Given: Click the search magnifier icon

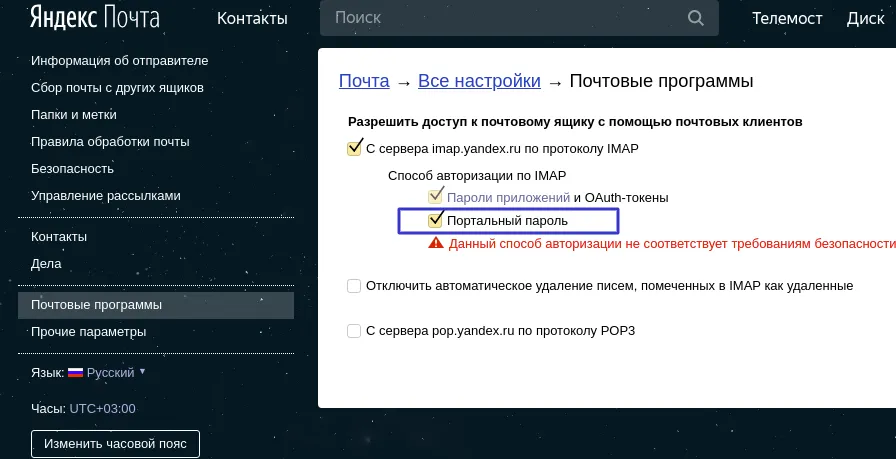Looking at the screenshot, I should [x=696, y=18].
